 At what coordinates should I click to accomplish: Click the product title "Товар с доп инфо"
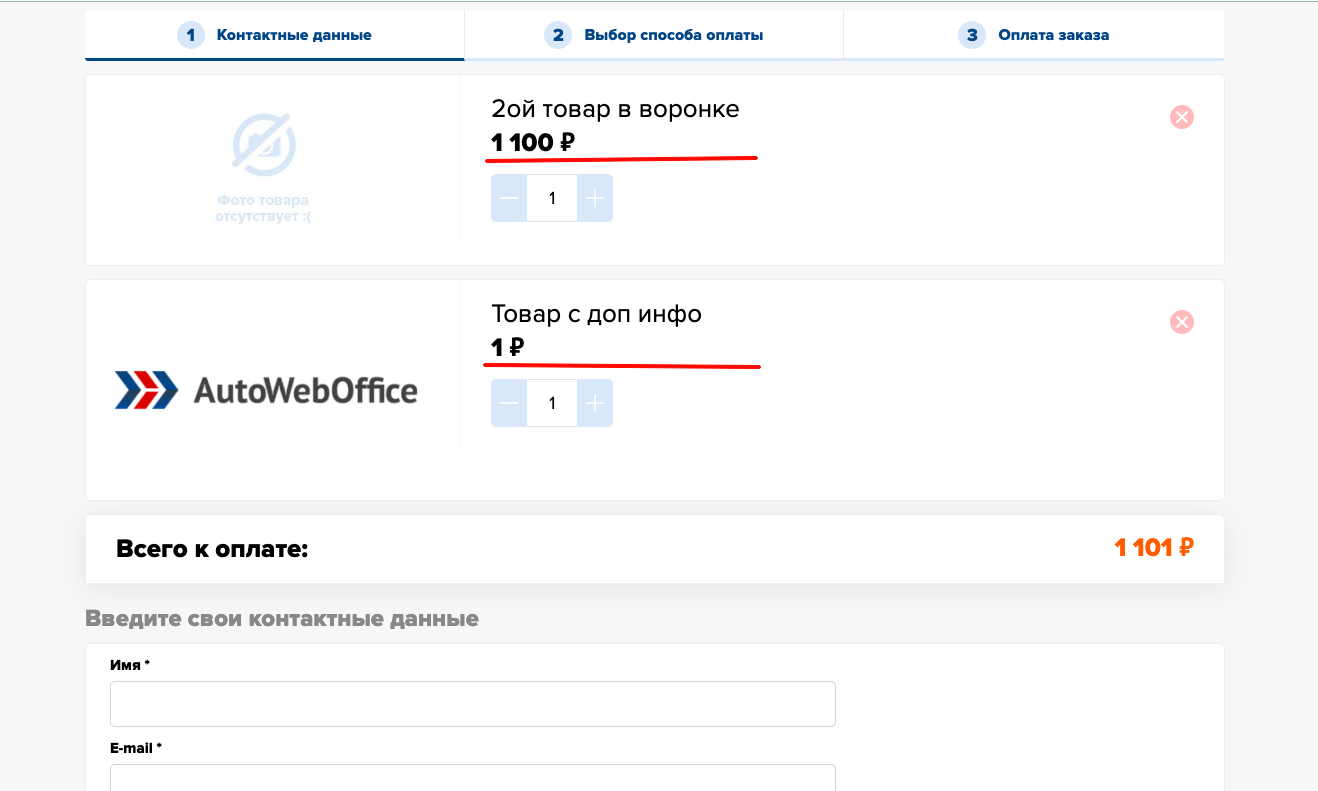(x=596, y=314)
